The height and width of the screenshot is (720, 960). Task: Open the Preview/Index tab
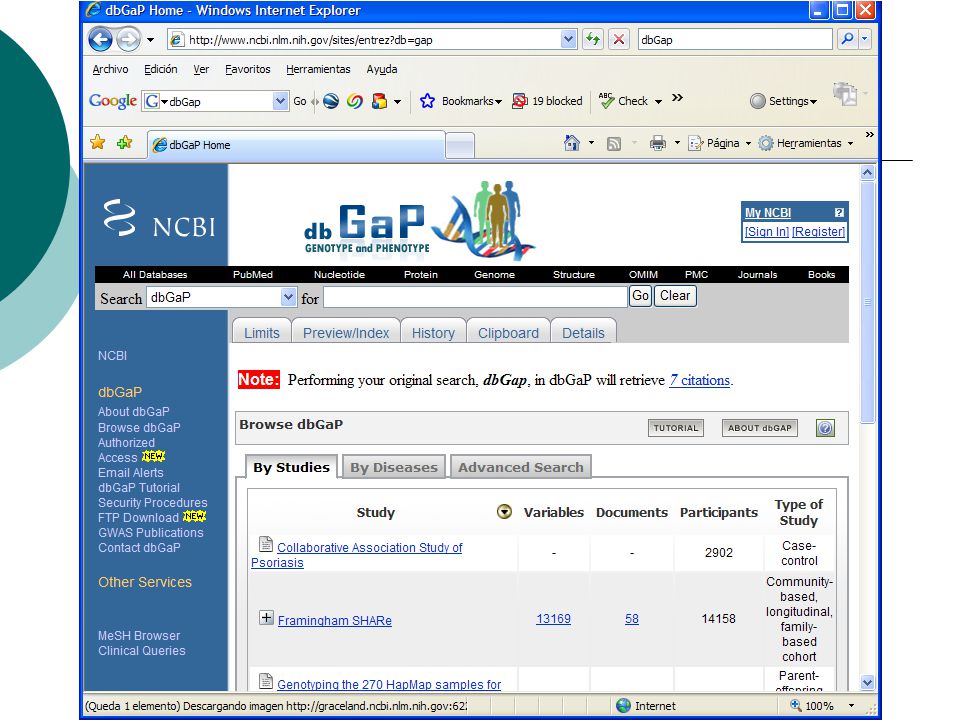346,332
